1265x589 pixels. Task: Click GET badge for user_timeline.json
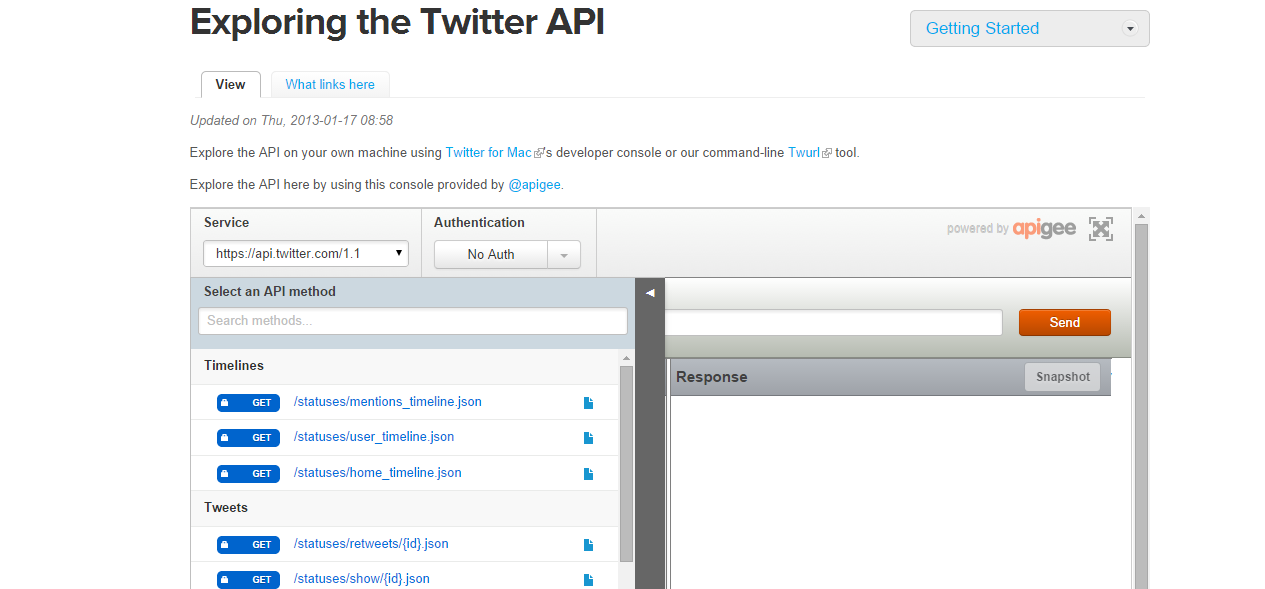click(x=248, y=438)
